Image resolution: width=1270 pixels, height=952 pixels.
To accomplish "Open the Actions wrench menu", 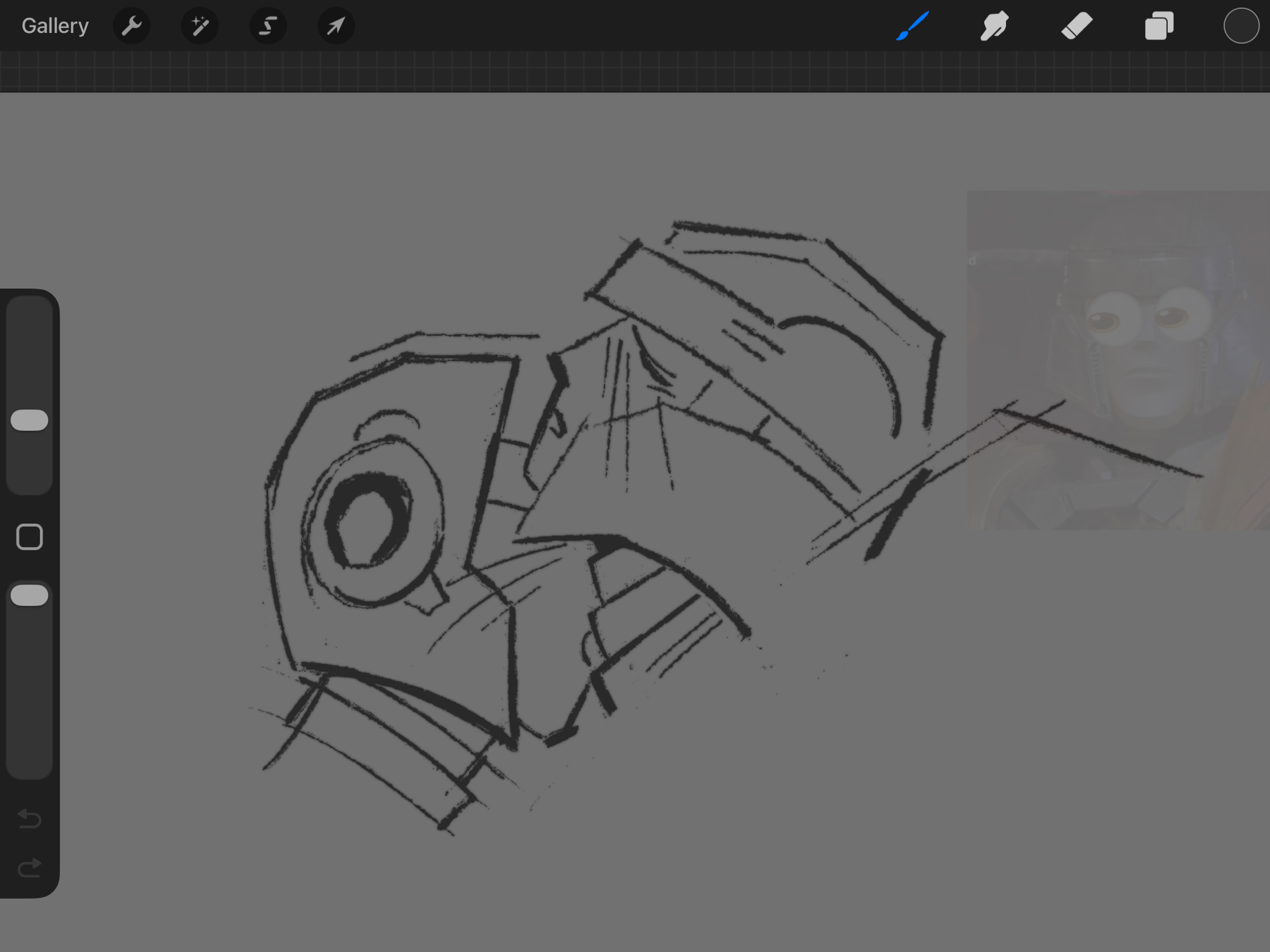I will tap(131, 26).
